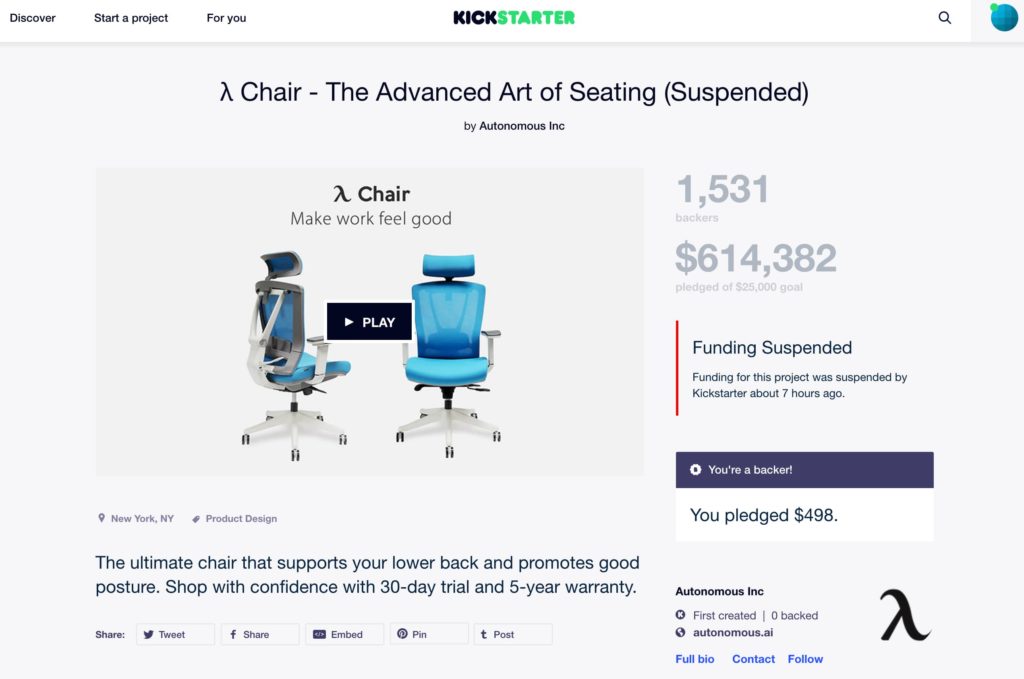The image size is (1024, 679).
Task: Open search with the magnifying glass icon
Action: (x=944, y=17)
